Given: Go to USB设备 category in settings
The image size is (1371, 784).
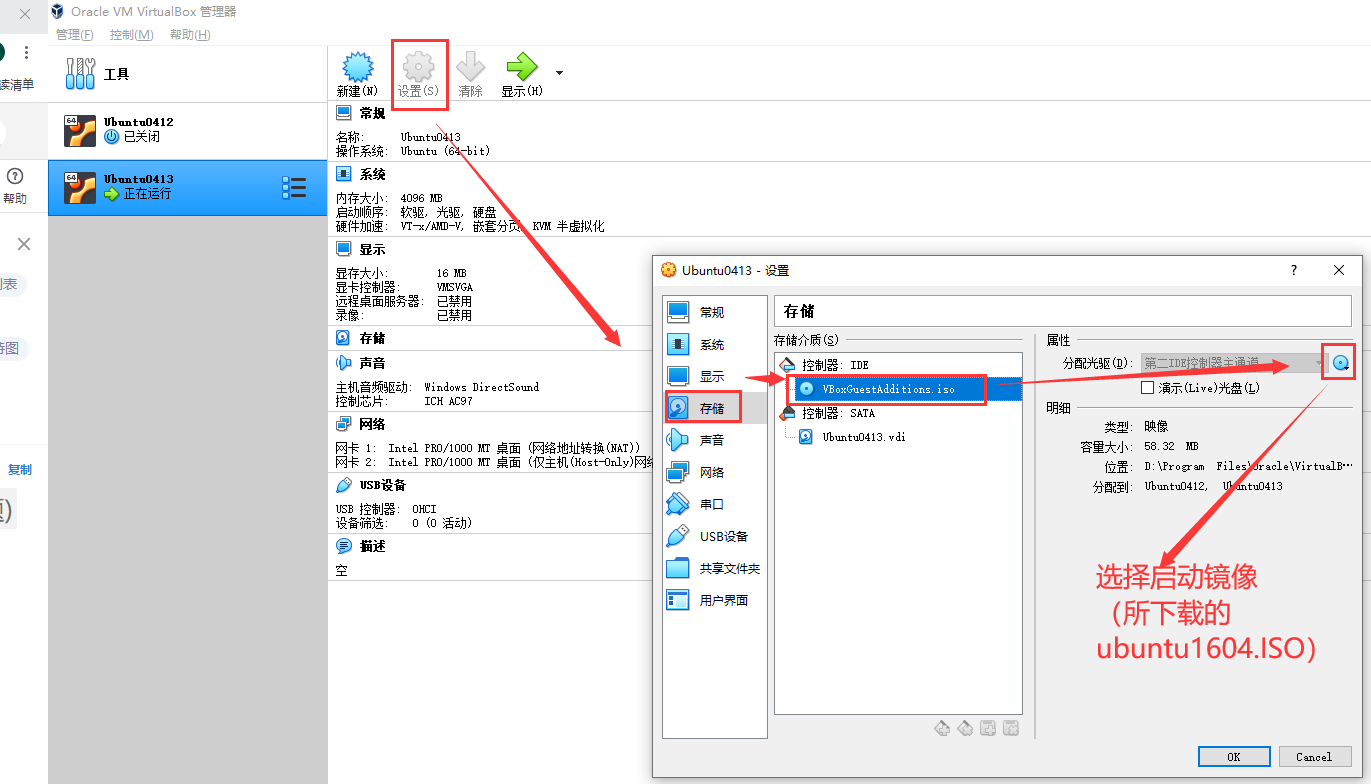Looking at the screenshot, I should (x=715, y=536).
